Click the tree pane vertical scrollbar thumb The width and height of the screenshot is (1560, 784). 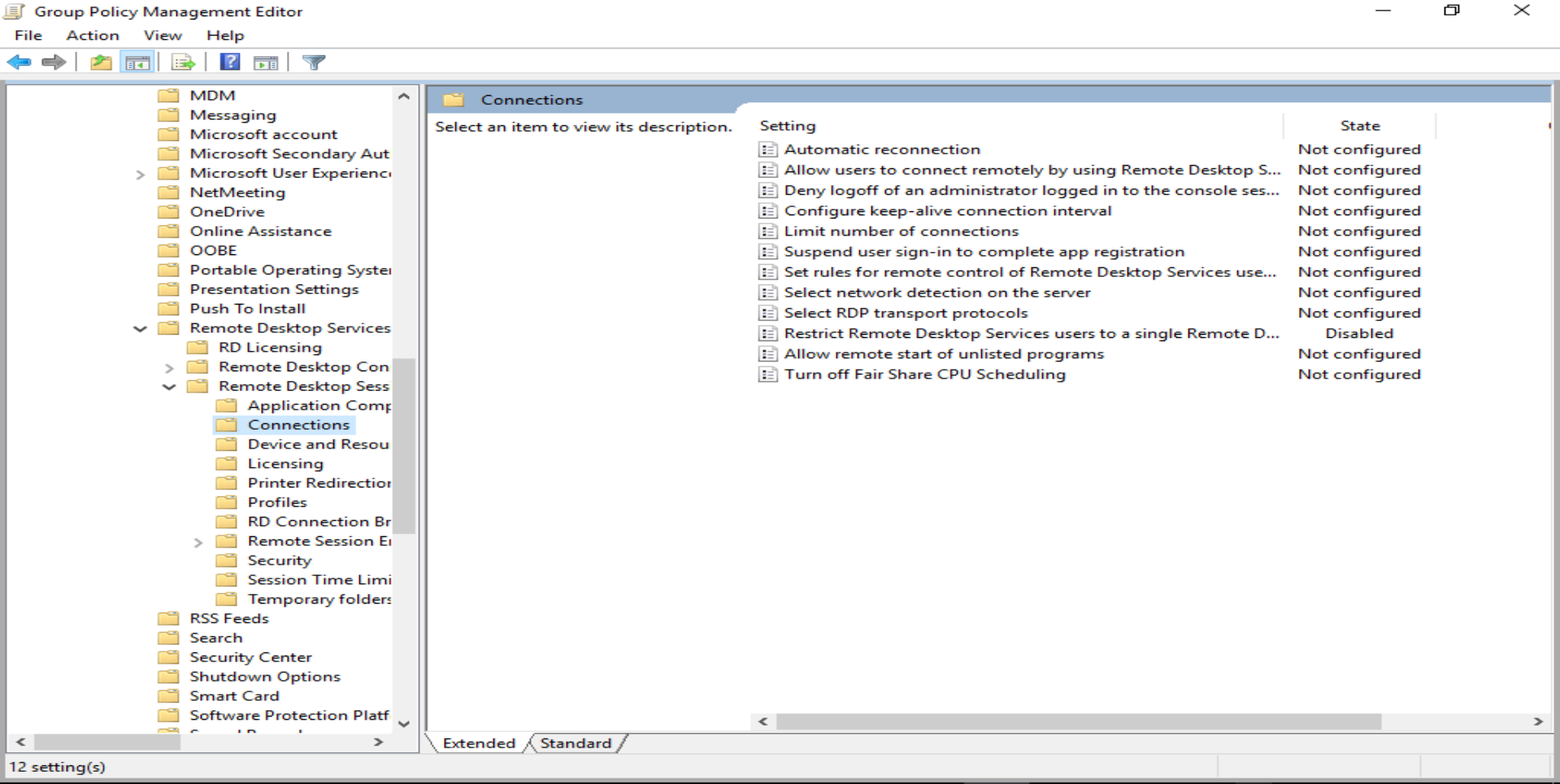click(x=404, y=445)
